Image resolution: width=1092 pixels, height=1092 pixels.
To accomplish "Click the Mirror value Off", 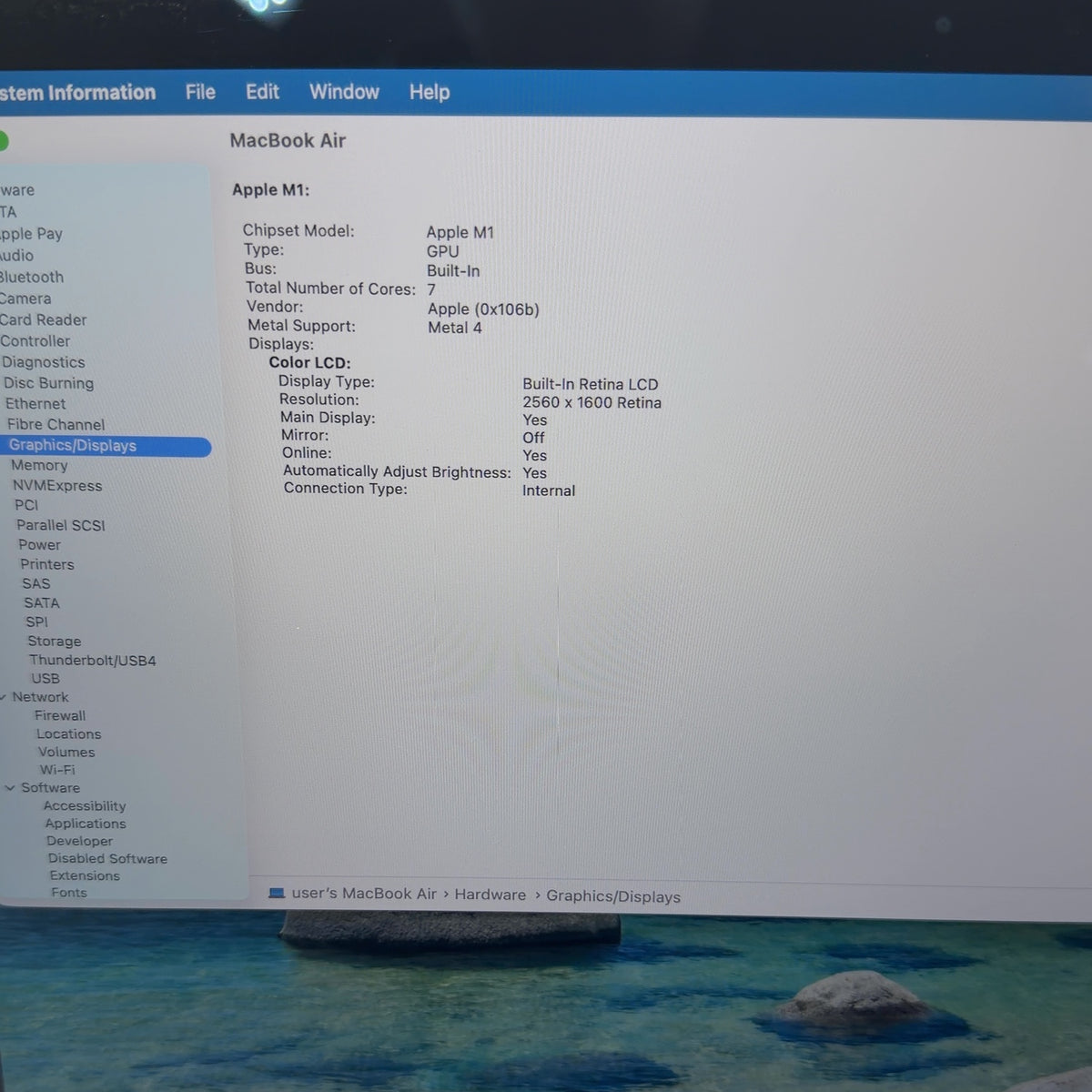I will pos(533,438).
